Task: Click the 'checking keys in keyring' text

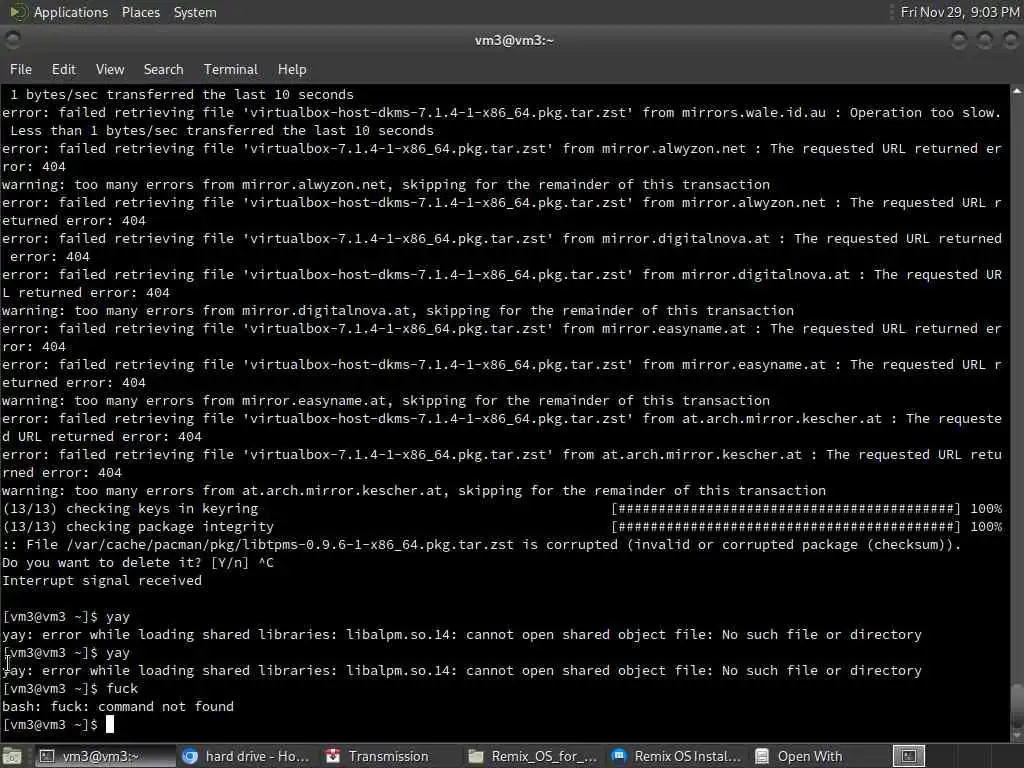Action: (x=162, y=509)
